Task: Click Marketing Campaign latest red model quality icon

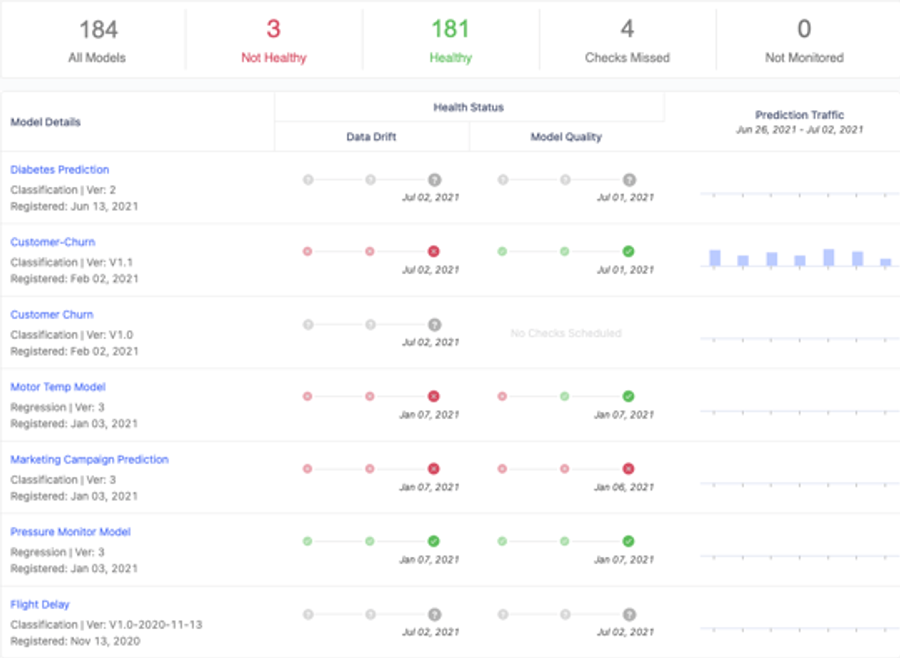Action: point(629,469)
